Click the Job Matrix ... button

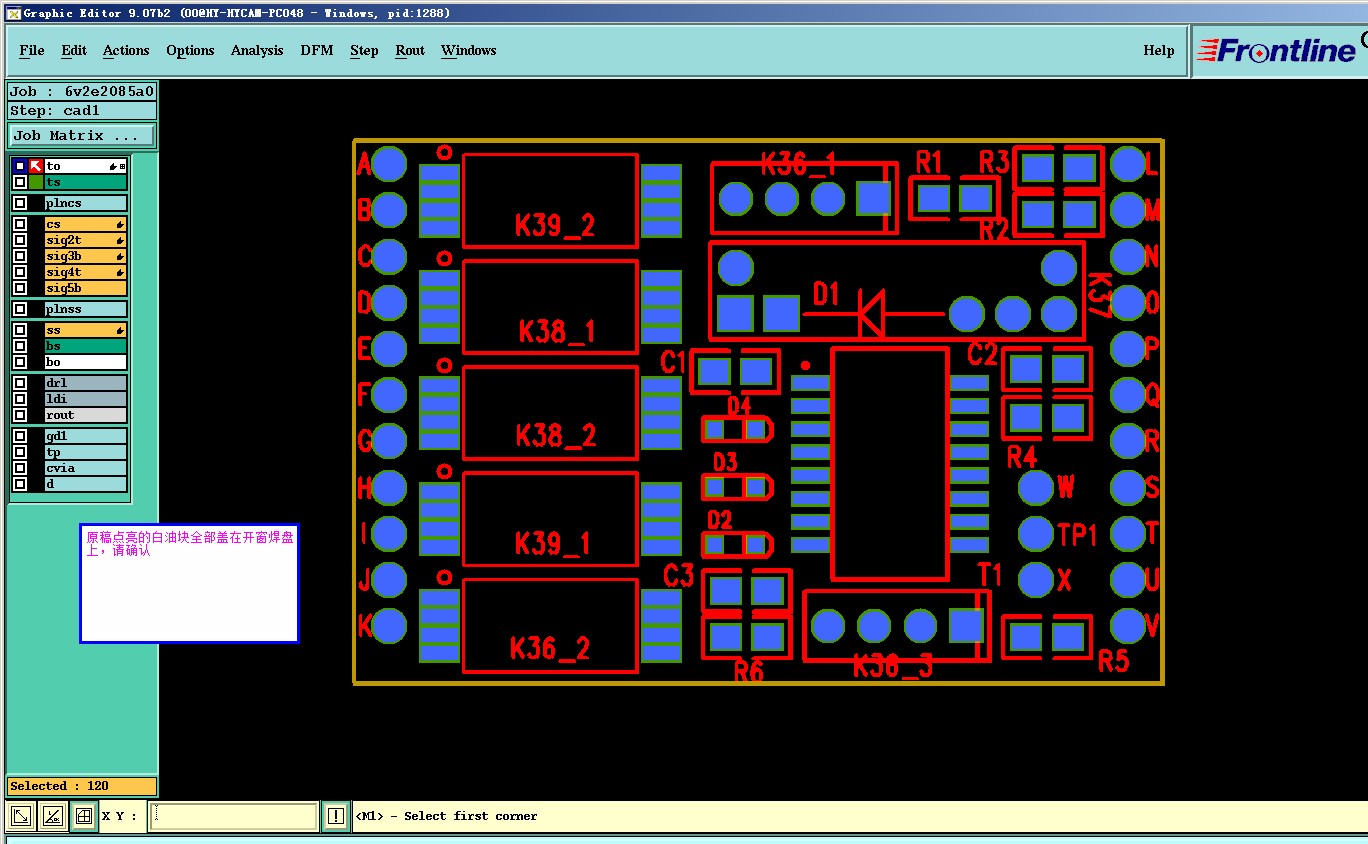tap(82, 136)
